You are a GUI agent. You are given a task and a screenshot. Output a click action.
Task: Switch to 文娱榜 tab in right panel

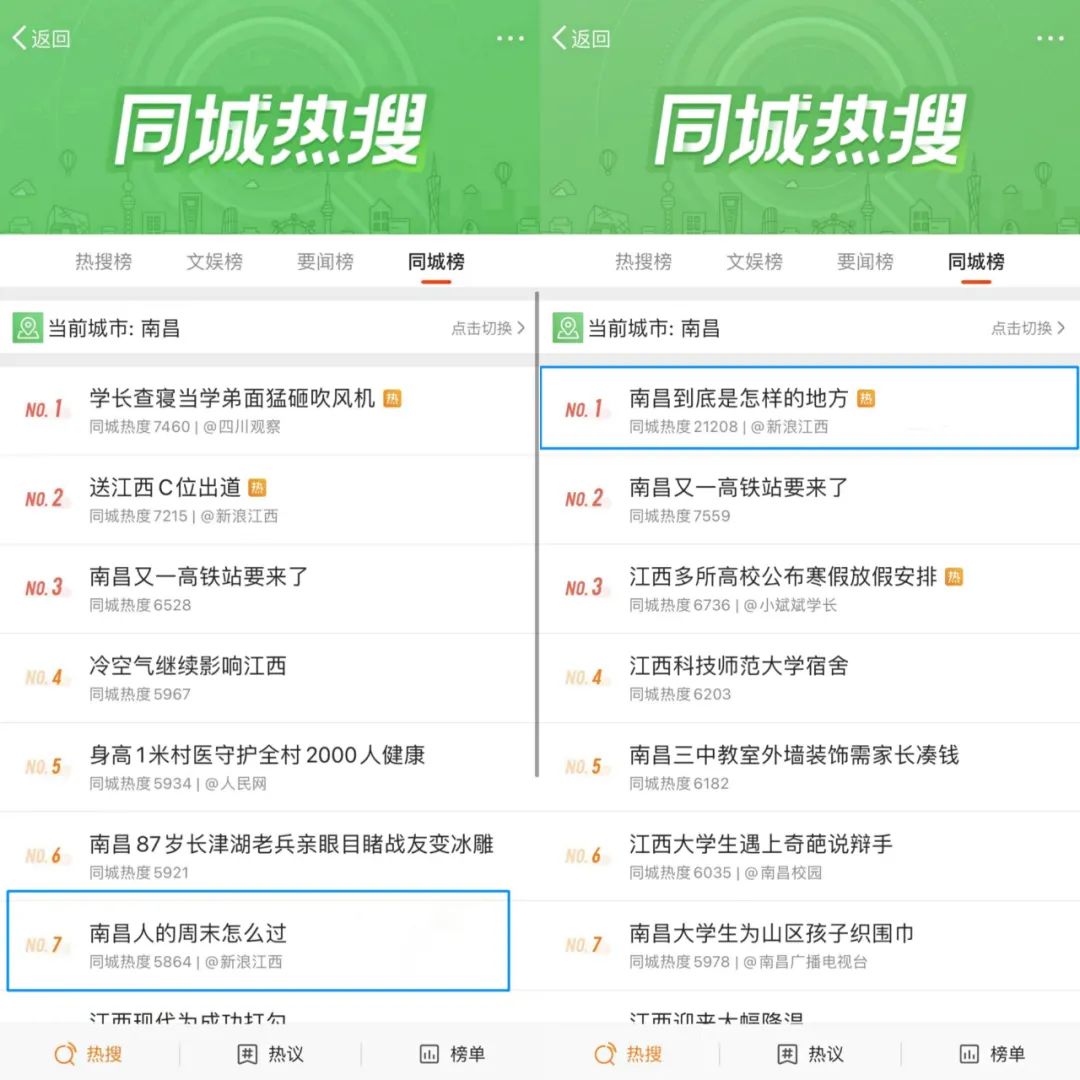754,262
